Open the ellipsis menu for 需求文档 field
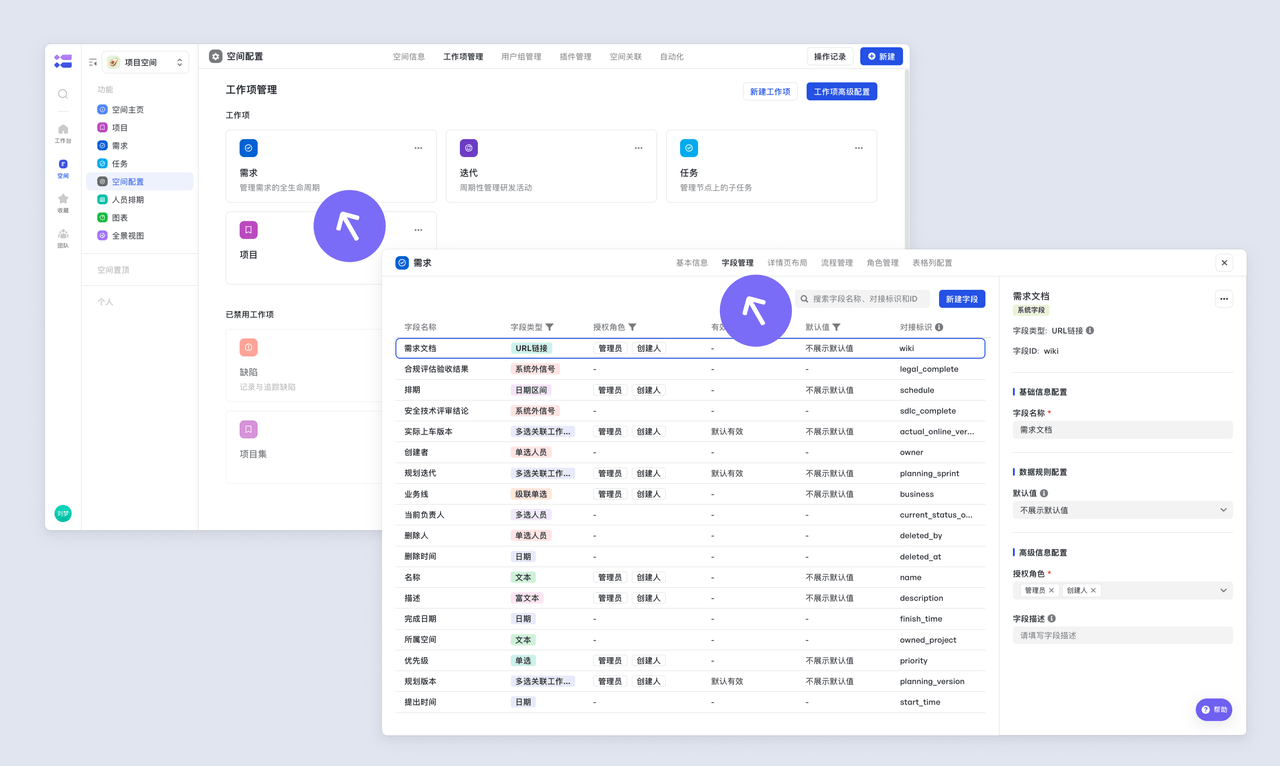 click(1224, 299)
